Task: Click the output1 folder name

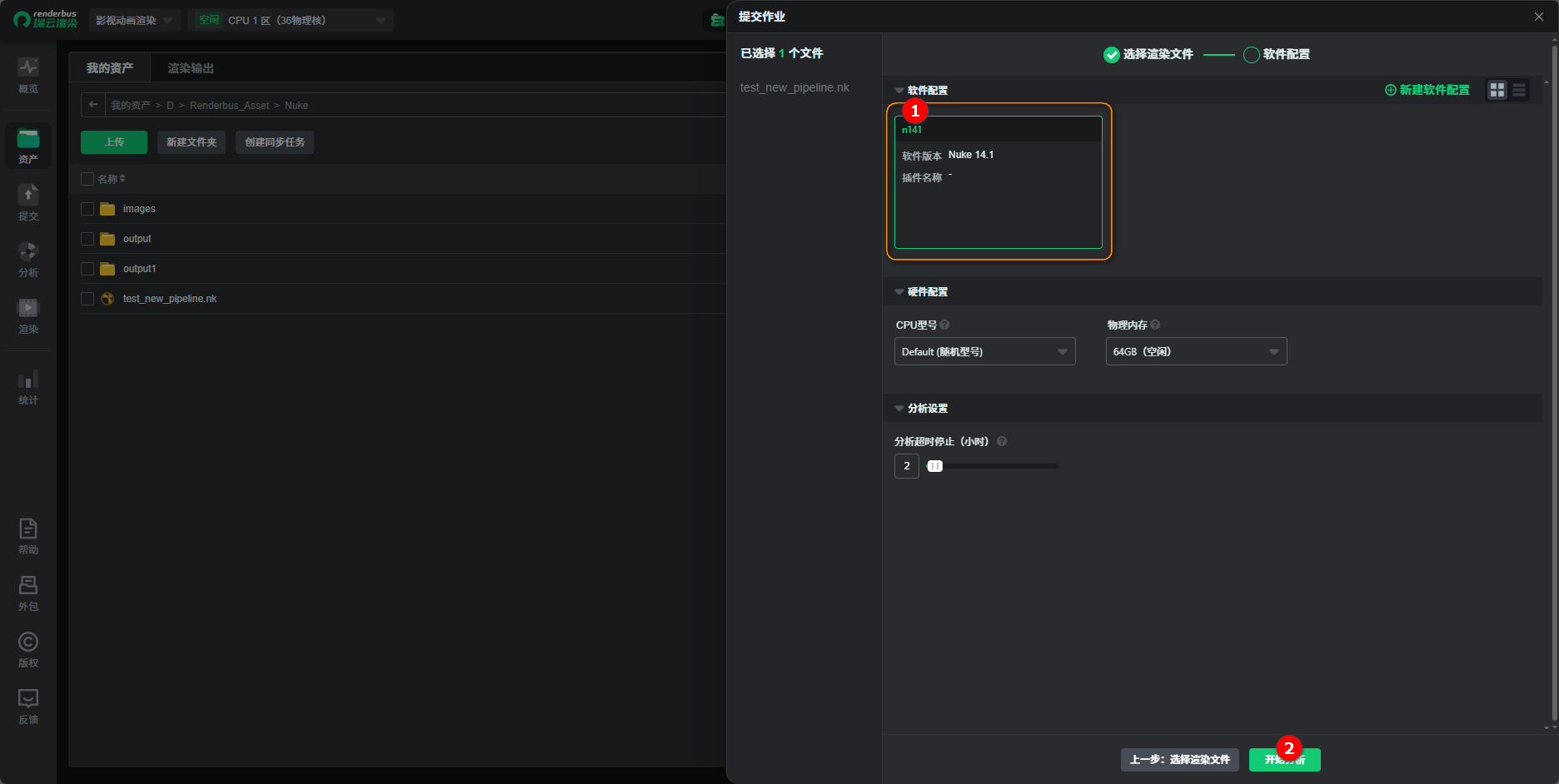Action: point(139,269)
